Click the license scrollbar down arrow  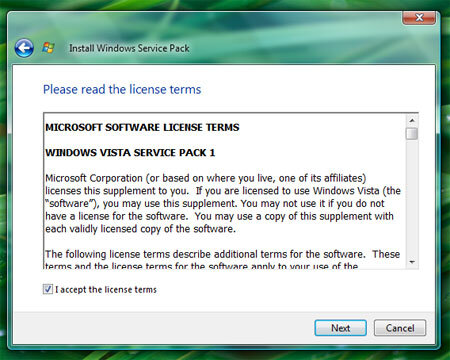coord(412,262)
